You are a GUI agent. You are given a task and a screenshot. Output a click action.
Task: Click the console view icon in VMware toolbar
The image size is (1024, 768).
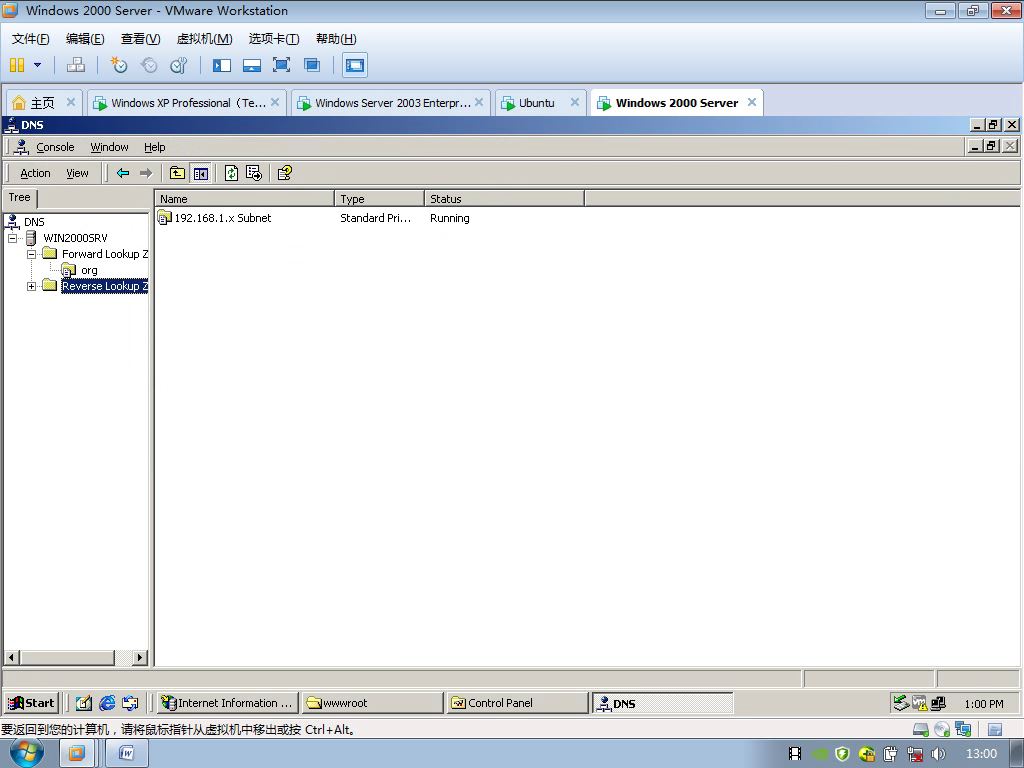[x=355, y=65]
